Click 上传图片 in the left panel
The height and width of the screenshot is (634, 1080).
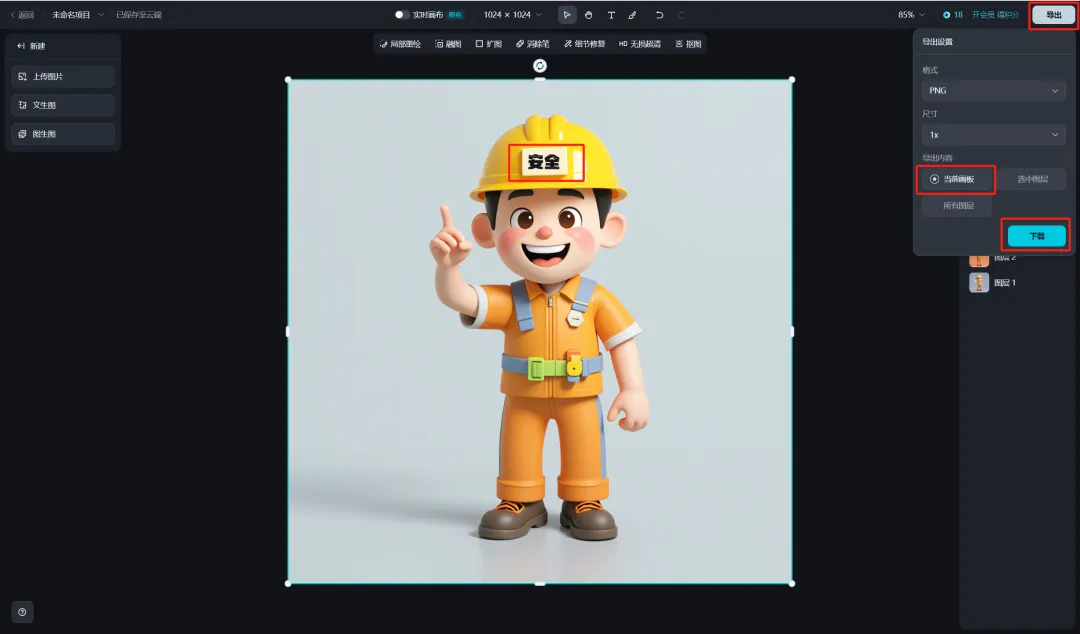[x=62, y=77]
